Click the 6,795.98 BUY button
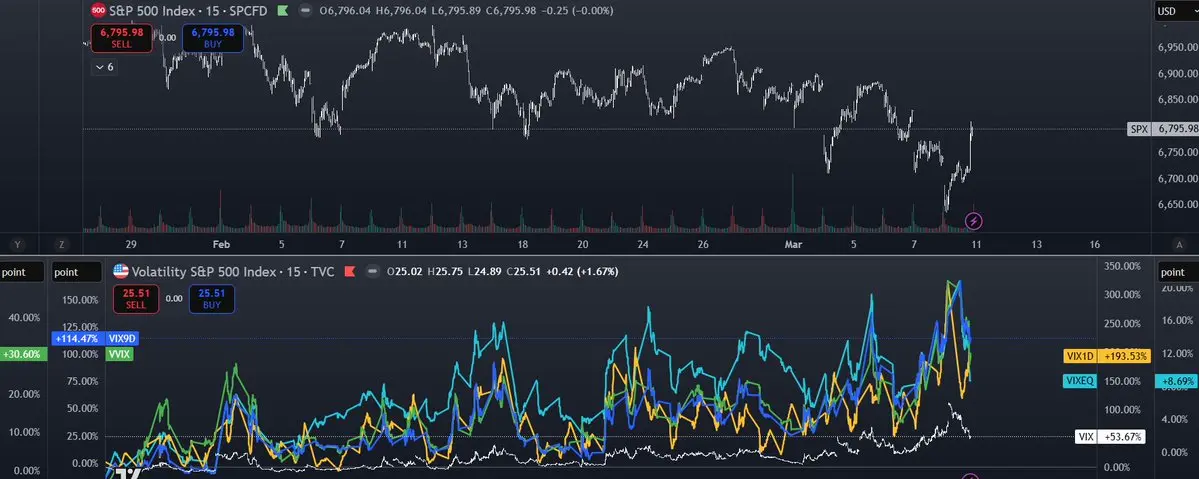This screenshot has width=1199, height=479. pos(213,38)
